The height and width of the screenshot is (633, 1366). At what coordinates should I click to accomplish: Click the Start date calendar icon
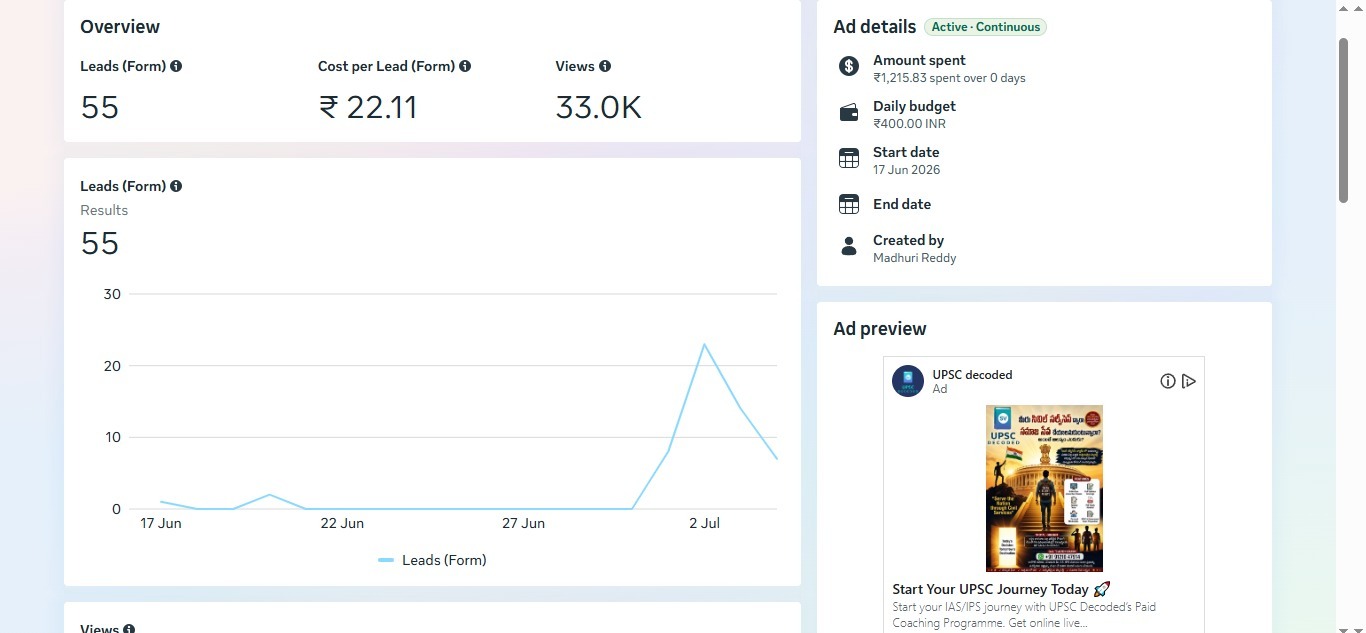[849, 158]
